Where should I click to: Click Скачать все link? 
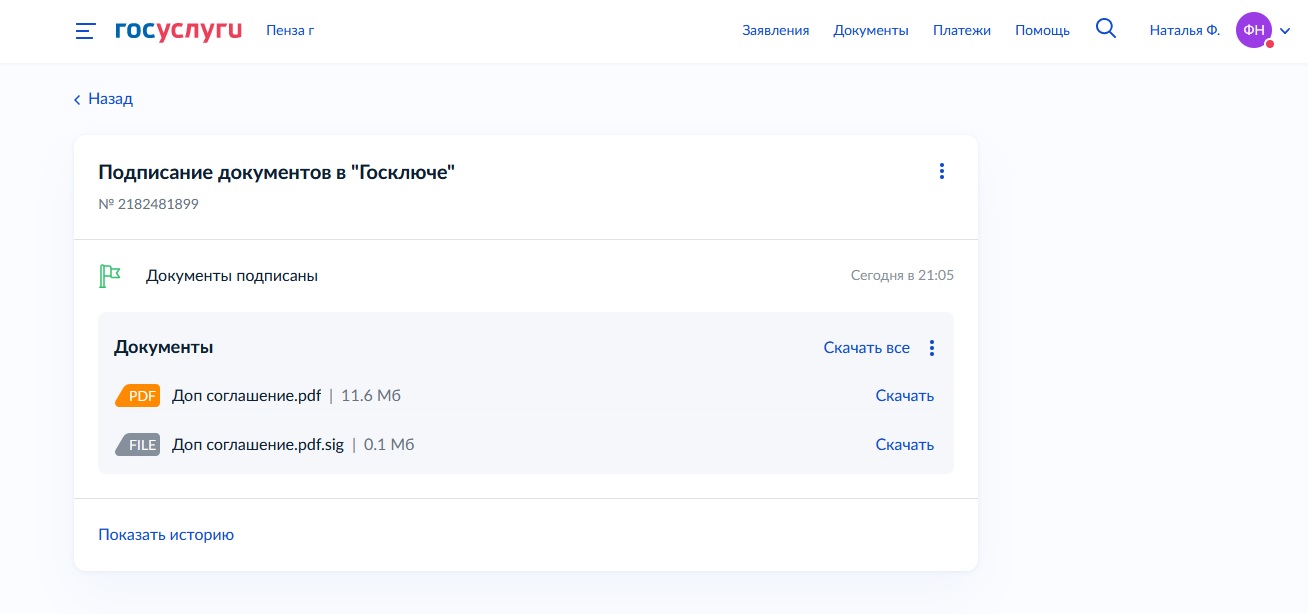coord(867,348)
